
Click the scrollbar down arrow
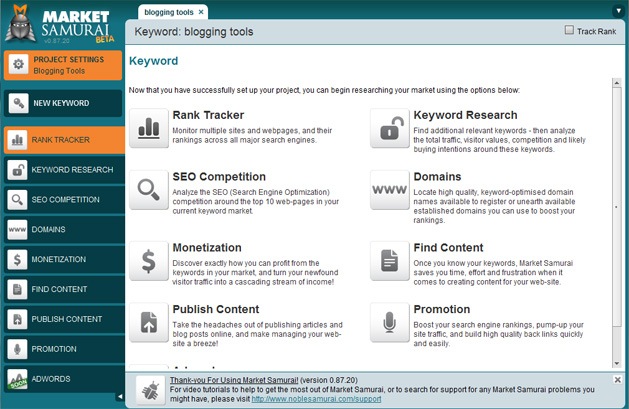pyautogui.click(x=617, y=363)
